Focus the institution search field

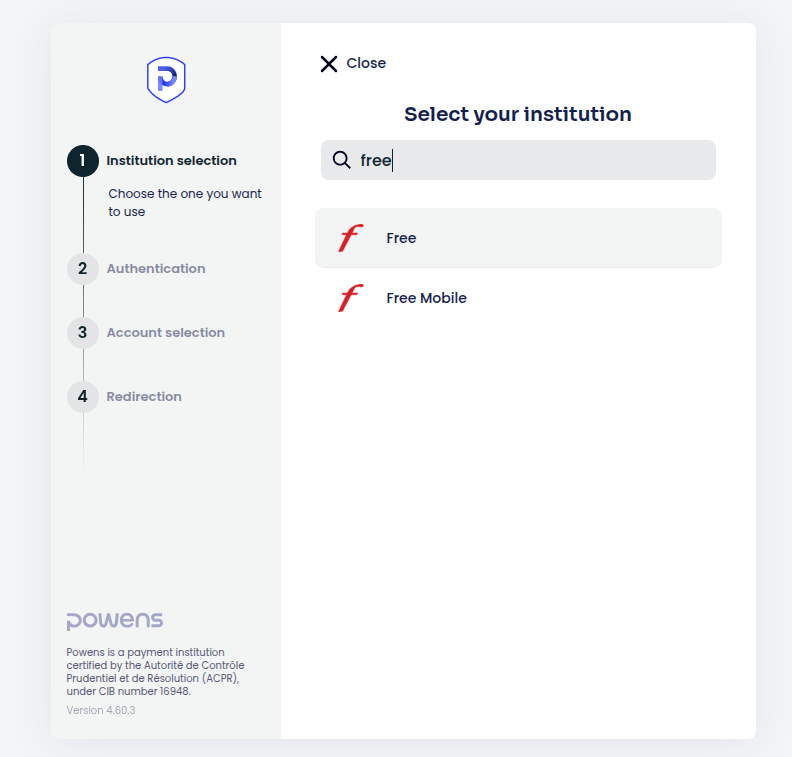(530, 160)
